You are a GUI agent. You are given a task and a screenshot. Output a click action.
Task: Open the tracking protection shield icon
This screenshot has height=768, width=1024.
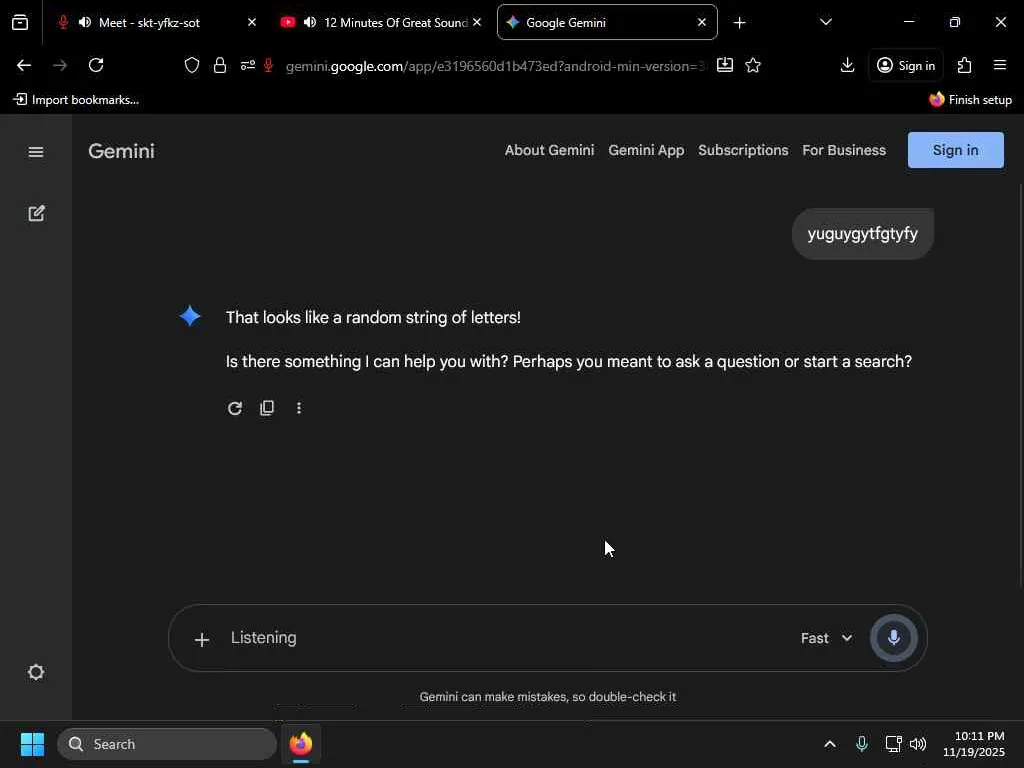[x=191, y=65]
